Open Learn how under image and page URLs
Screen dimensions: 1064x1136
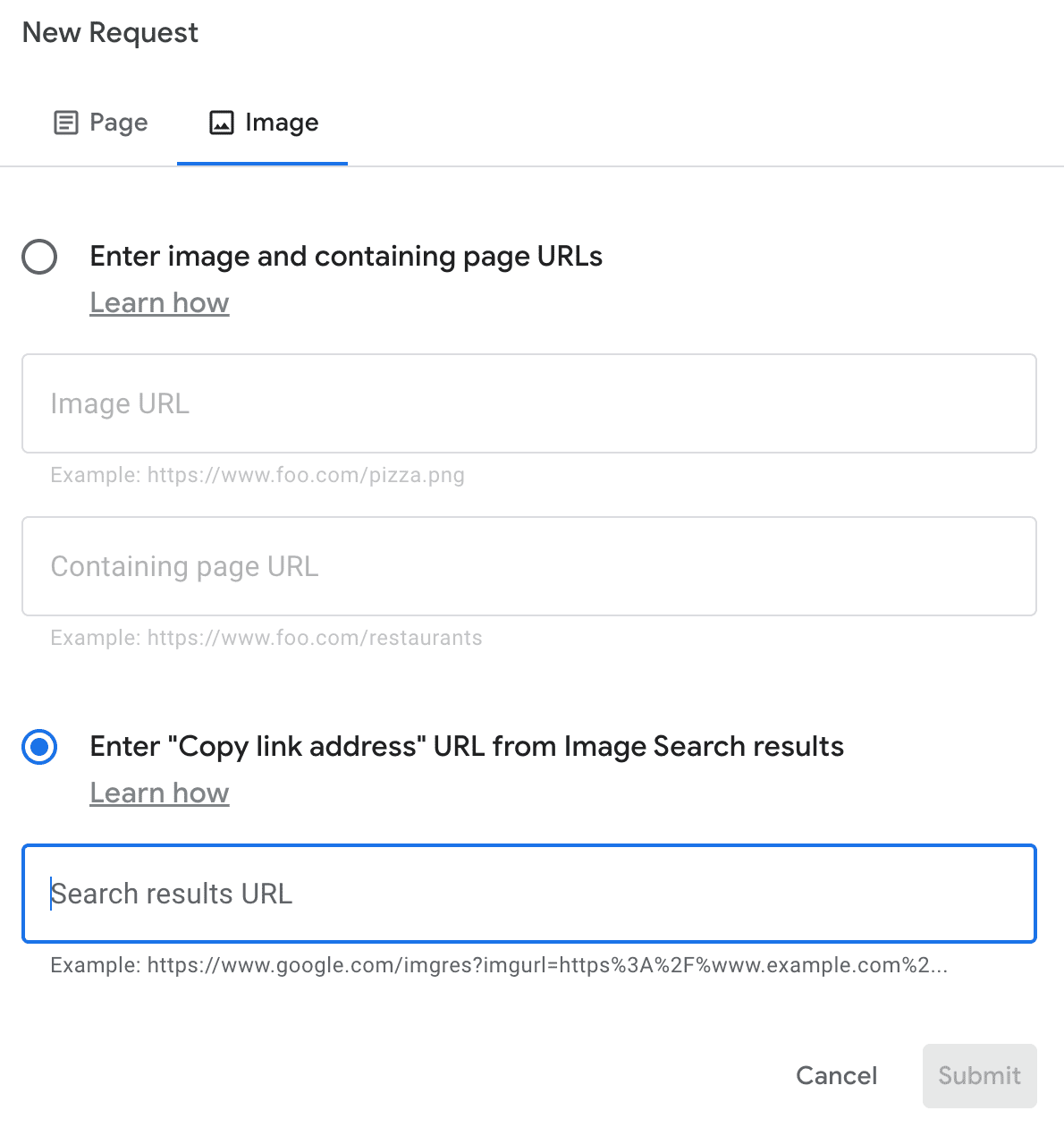click(159, 303)
